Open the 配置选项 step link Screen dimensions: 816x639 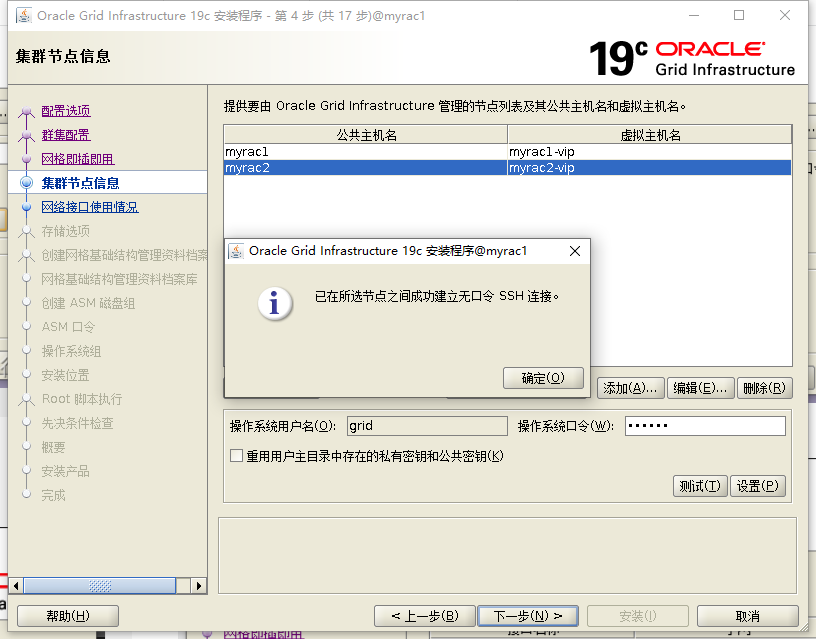click(66, 111)
